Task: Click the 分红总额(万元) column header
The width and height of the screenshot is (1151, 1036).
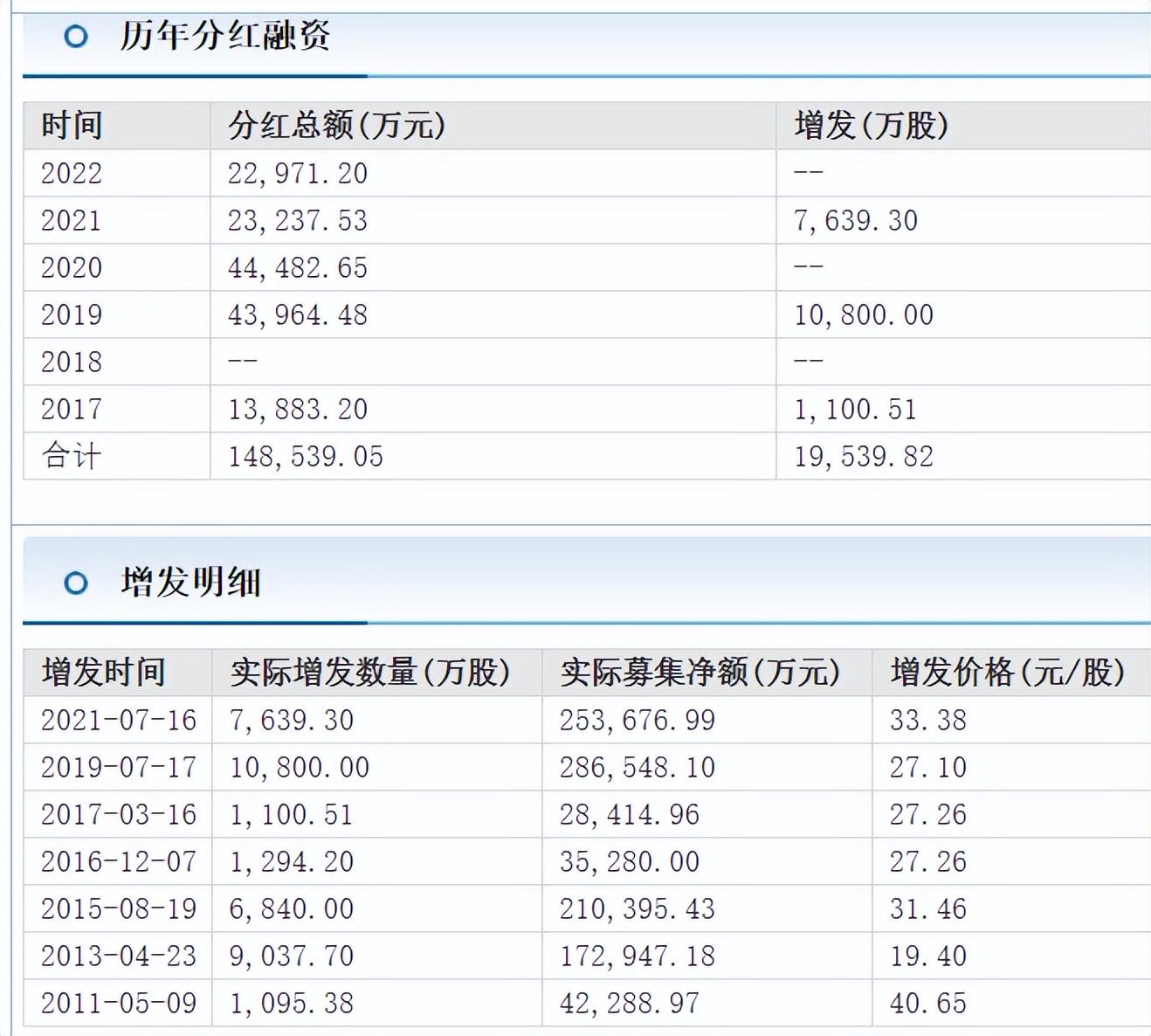Action: tap(337, 126)
